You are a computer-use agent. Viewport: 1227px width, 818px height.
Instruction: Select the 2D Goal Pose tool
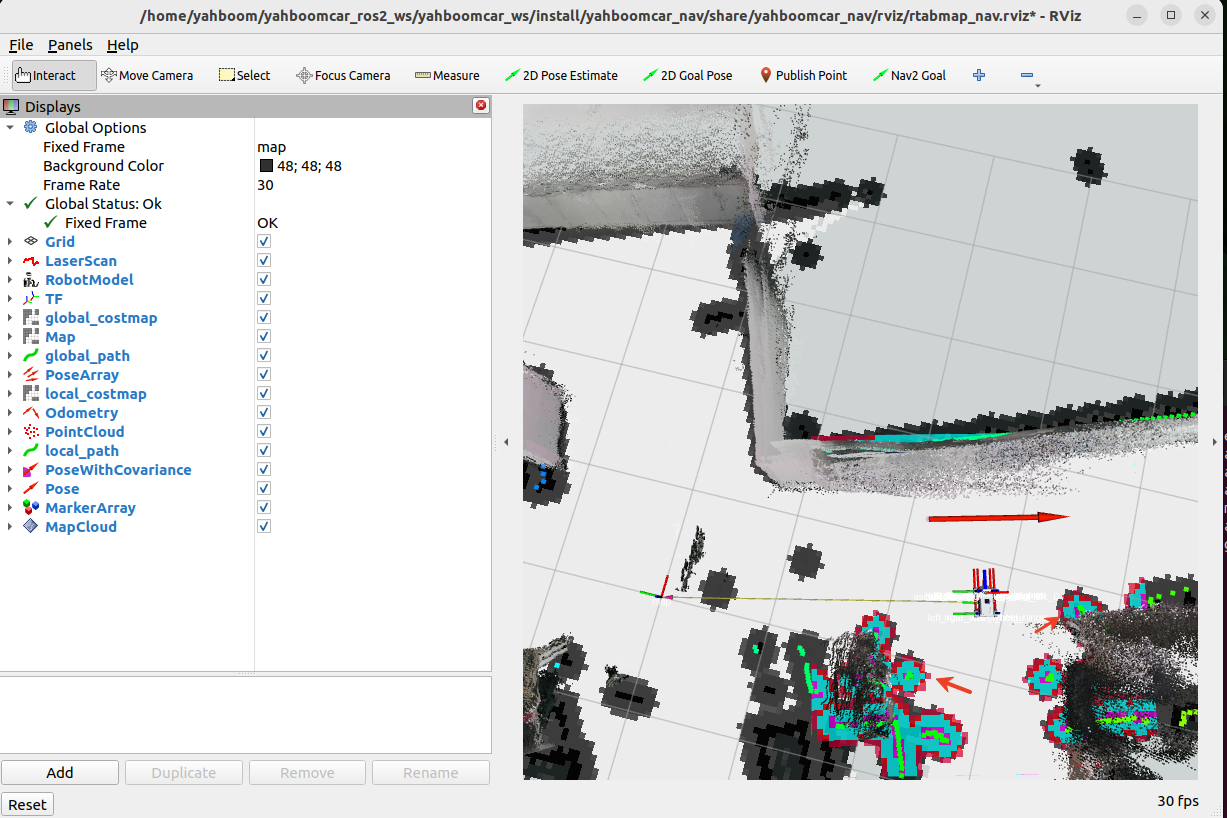tap(687, 75)
